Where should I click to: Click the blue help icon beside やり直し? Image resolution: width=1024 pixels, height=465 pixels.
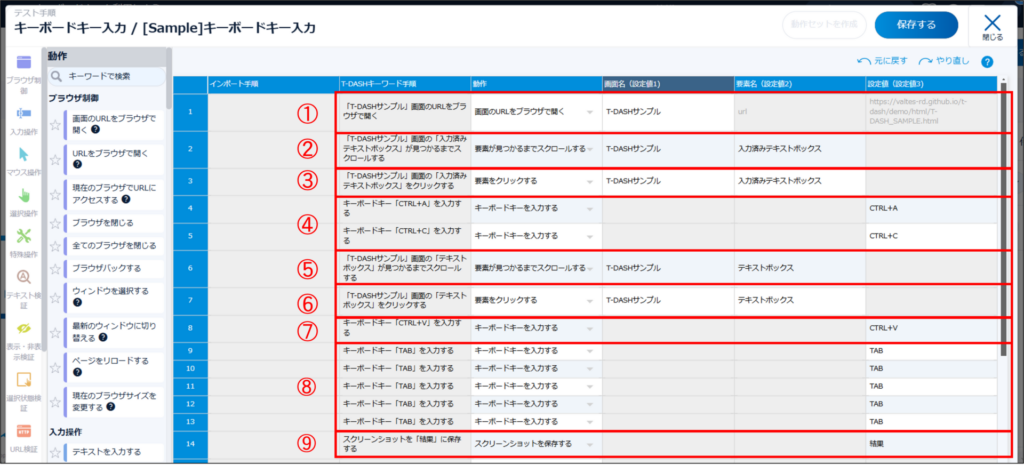click(986, 61)
